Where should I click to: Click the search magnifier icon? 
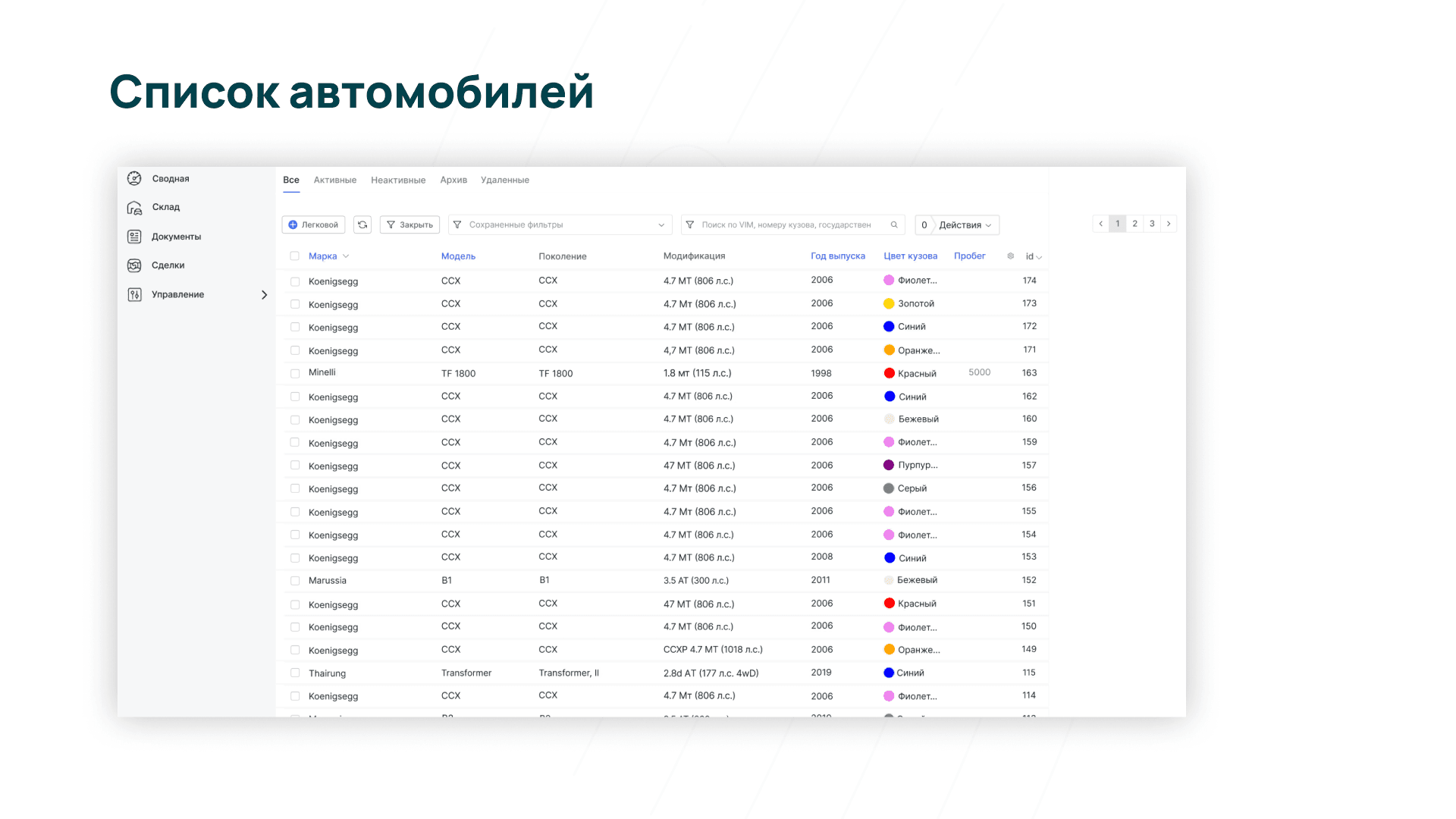[x=894, y=224]
